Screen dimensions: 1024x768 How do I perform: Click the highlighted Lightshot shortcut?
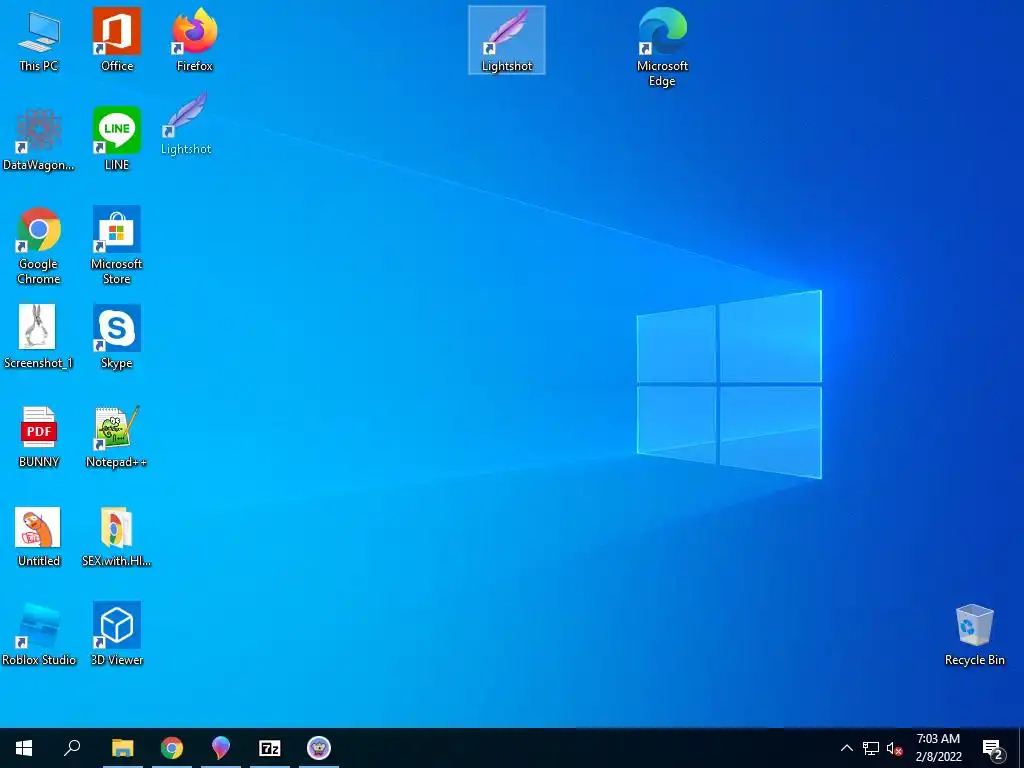pos(507,40)
